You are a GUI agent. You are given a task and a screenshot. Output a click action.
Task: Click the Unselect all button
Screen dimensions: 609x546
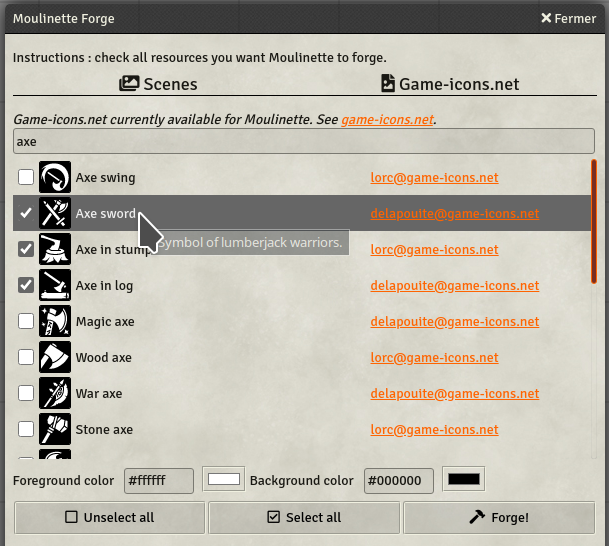[x=110, y=517]
